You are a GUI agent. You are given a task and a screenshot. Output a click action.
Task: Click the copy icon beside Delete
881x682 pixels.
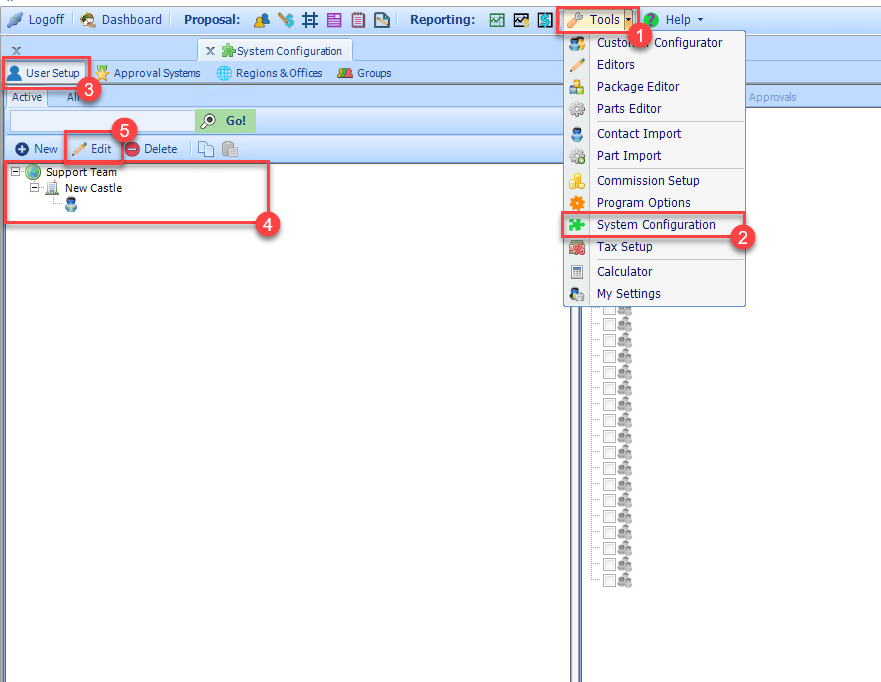[206, 149]
